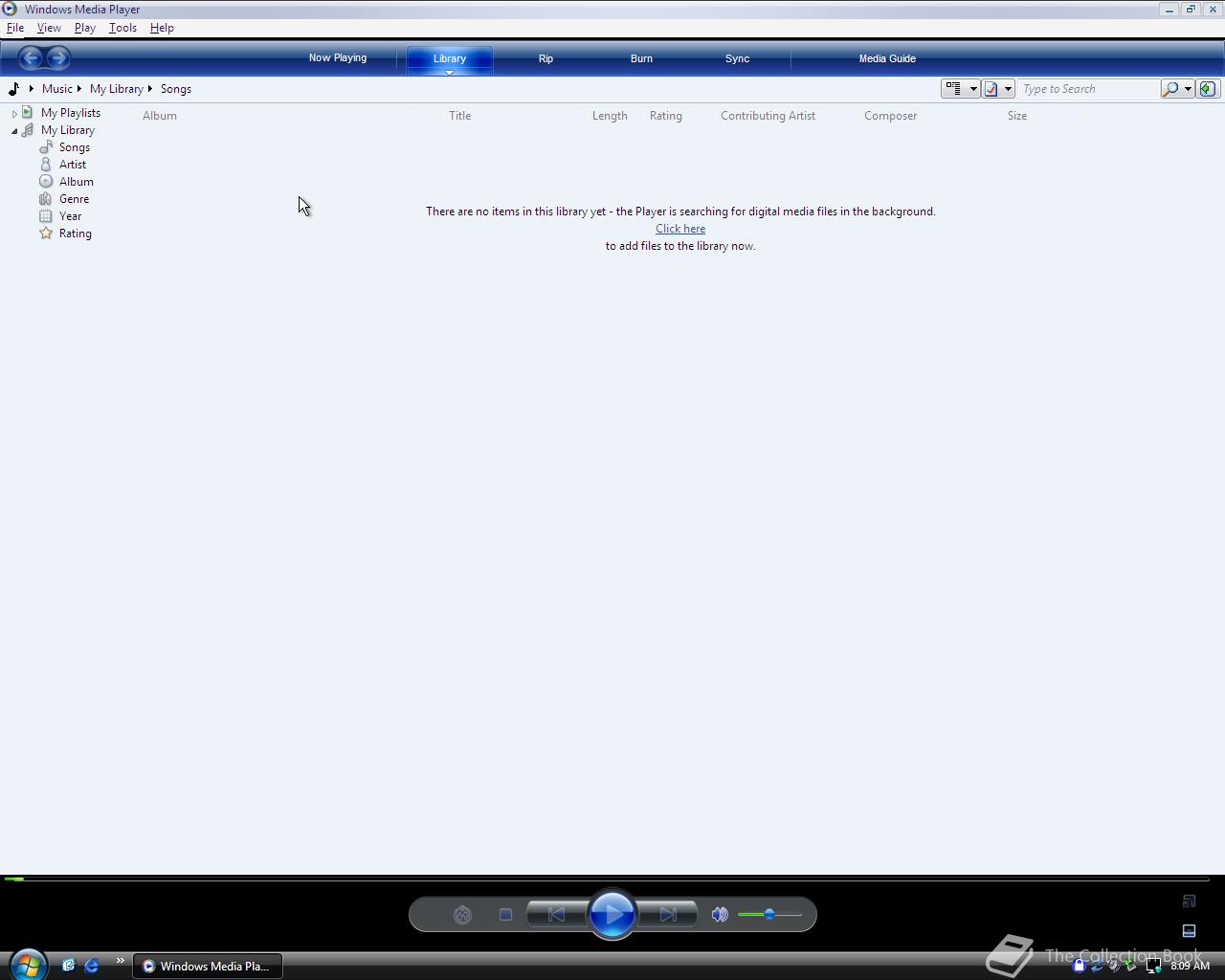Select My Playlists in the tree
This screenshot has height=980, width=1225.
pos(71,113)
